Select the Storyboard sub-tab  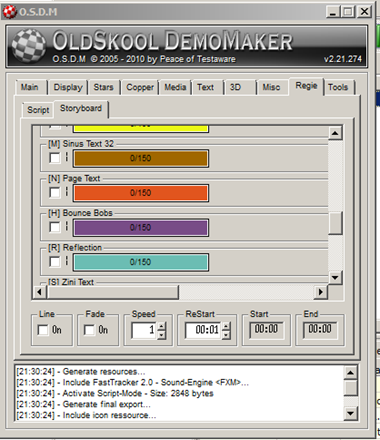(81, 109)
